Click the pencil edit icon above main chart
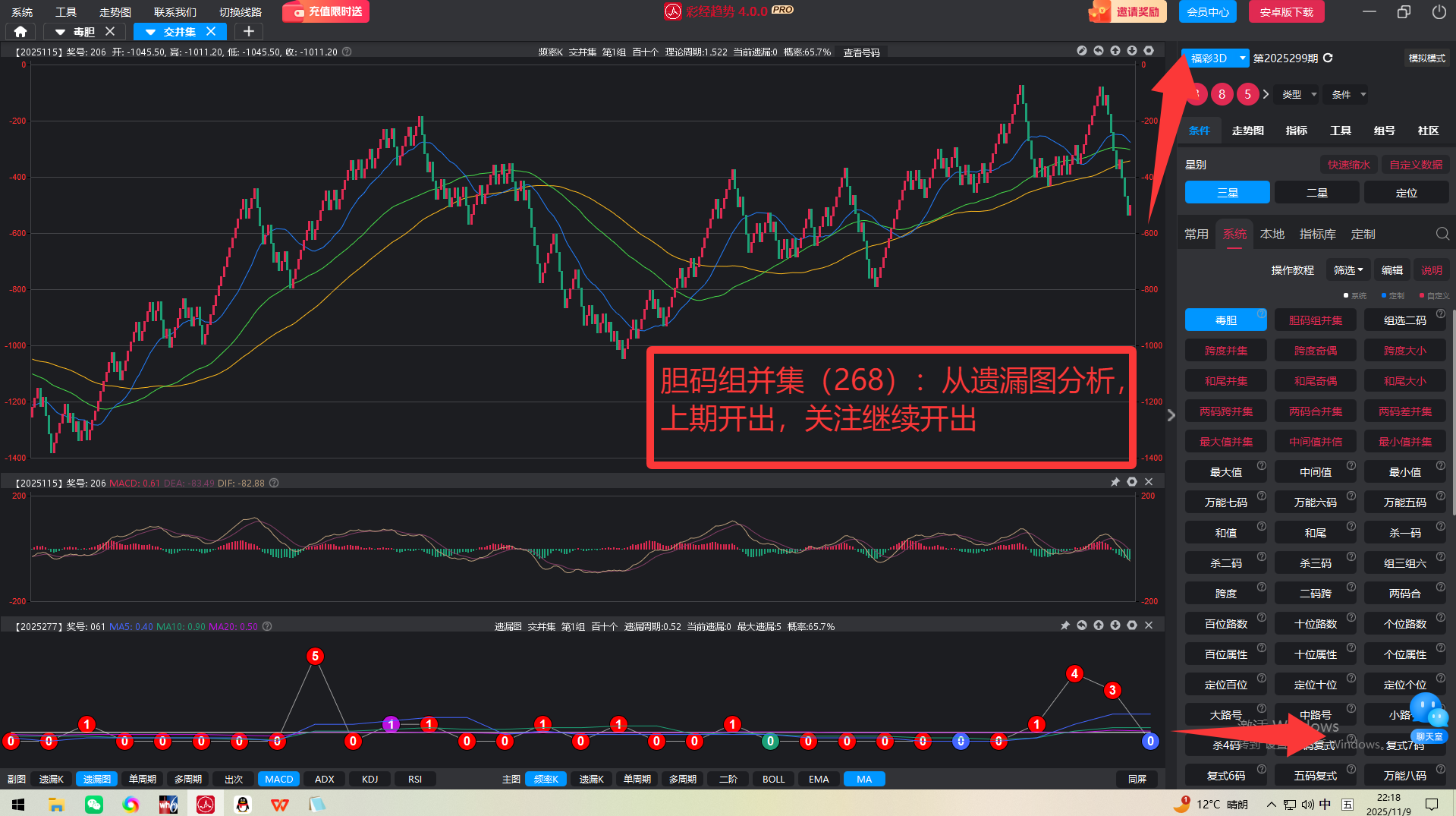The width and height of the screenshot is (1456, 816). (x=1081, y=51)
